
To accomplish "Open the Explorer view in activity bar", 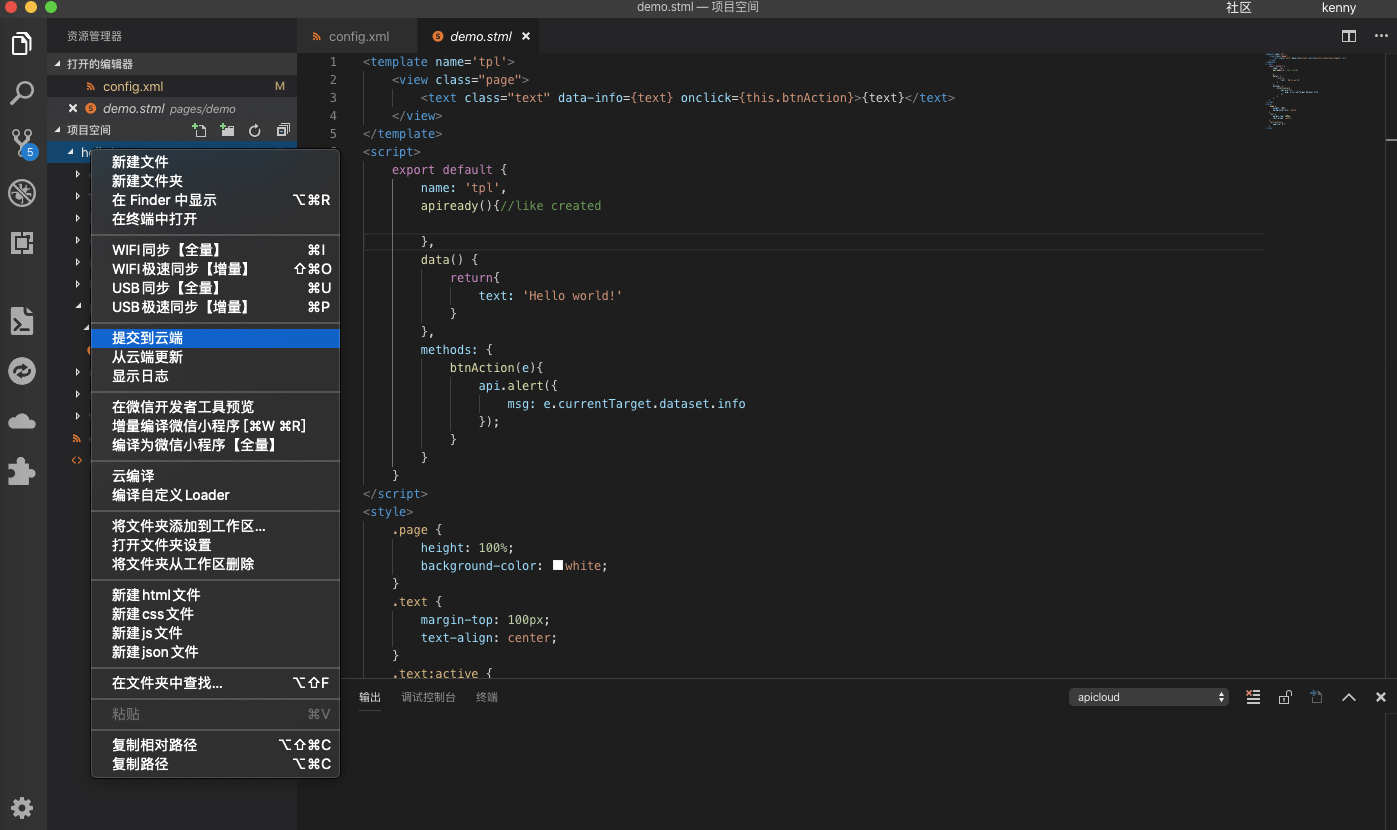I will [22, 44].
